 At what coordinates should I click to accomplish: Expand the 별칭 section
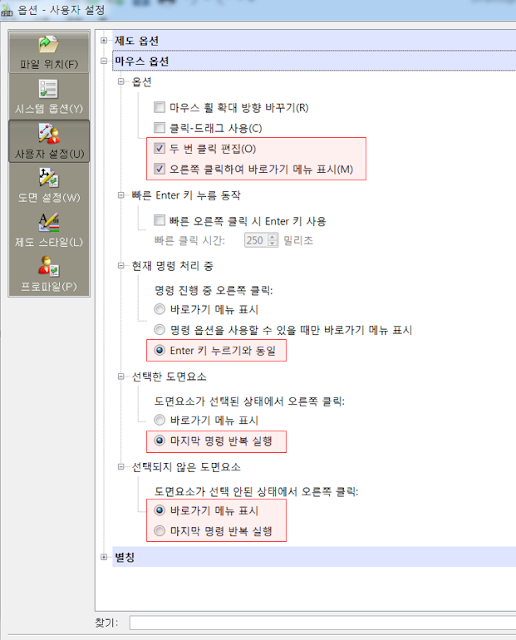(x=104, y=557)
